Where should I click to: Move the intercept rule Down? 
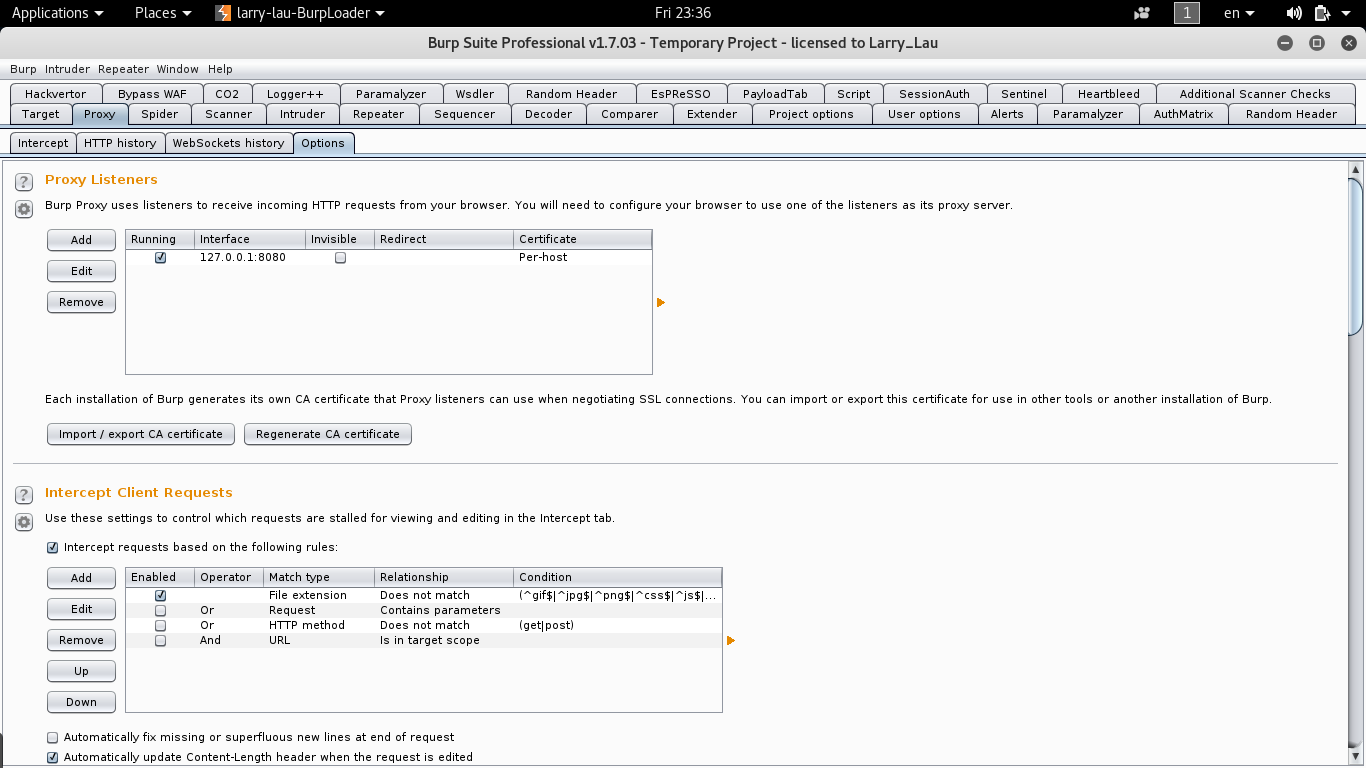pyautogui.click(x=81, y=702)
